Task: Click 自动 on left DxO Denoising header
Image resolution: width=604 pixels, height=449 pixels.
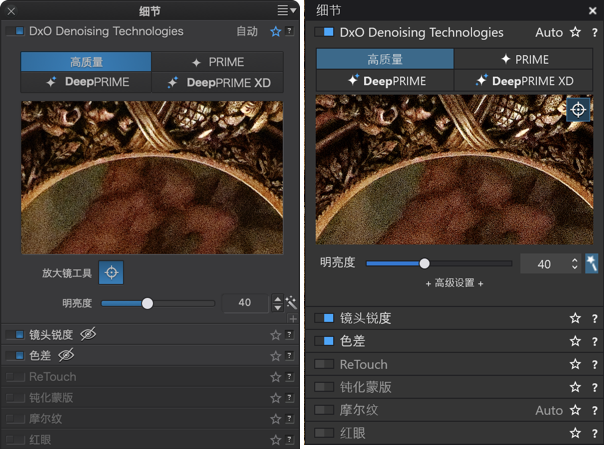Action: [x=247, y=31]
